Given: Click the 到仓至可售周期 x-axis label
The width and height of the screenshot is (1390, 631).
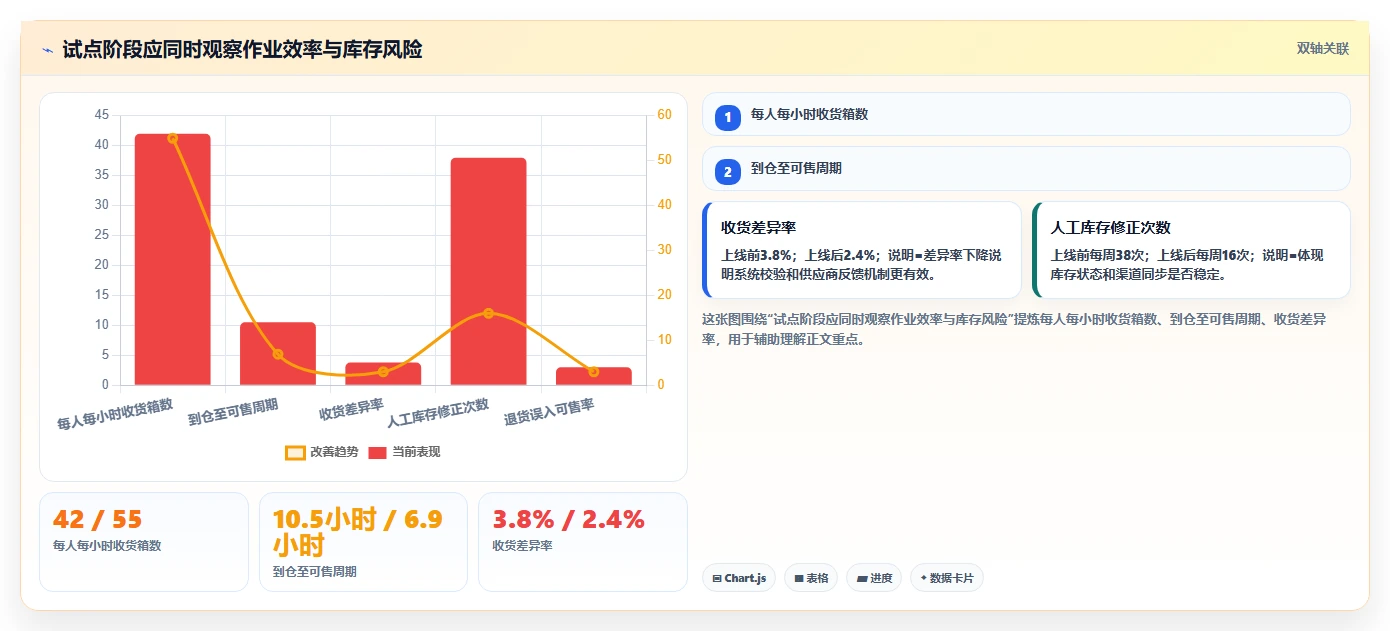Looking at the screenshot, I should pos(233,411).
